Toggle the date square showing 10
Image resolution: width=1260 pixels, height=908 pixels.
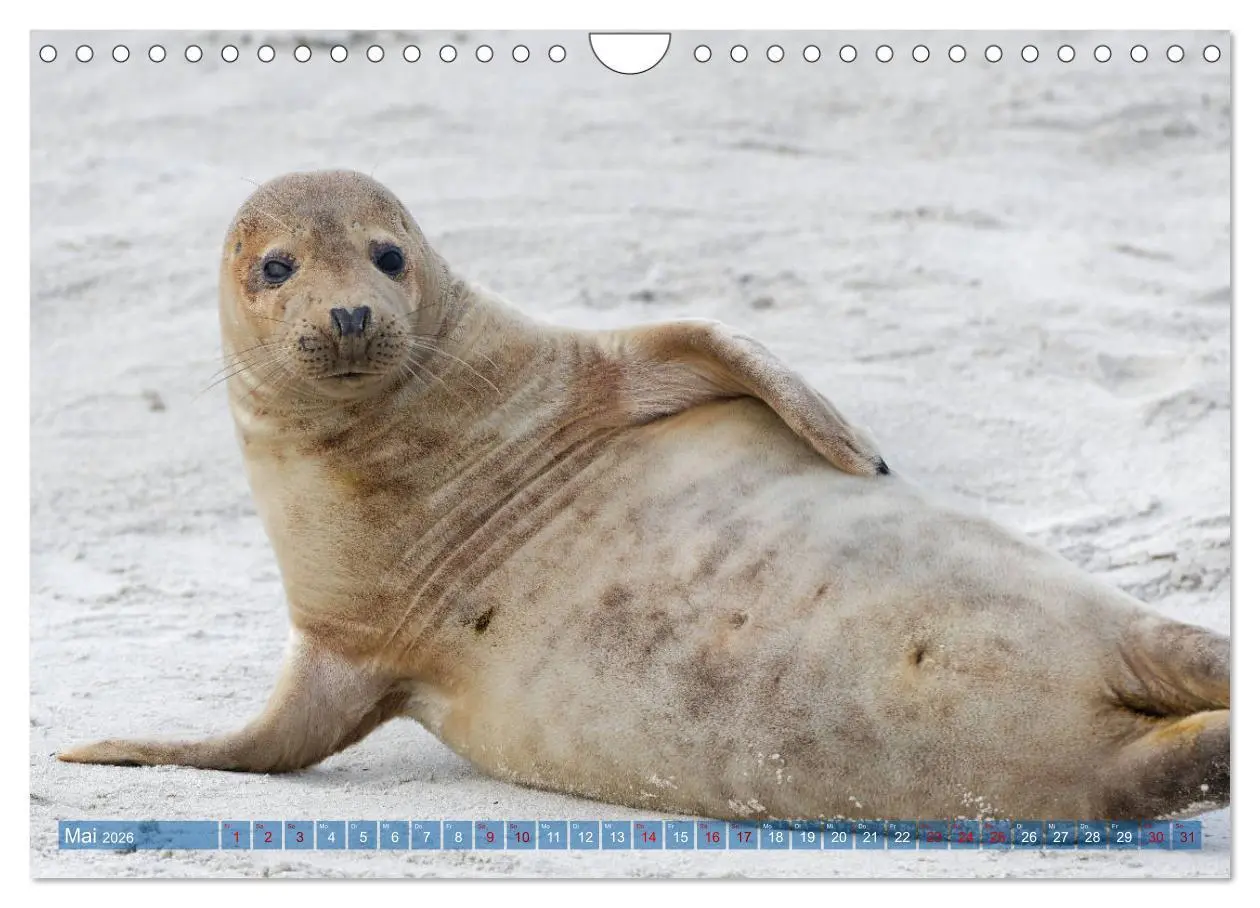click(521, 838)
